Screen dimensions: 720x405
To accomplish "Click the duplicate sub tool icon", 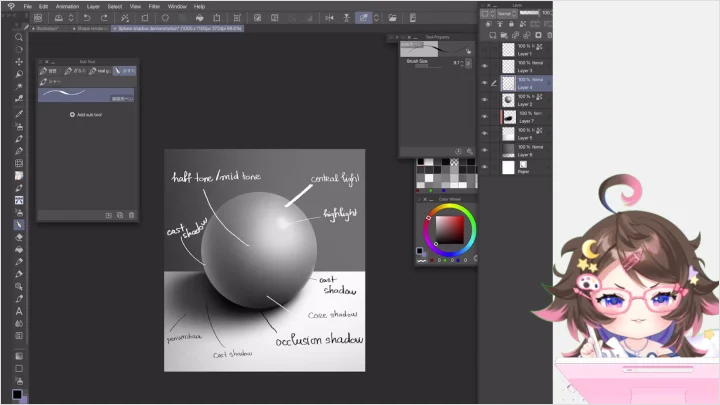I will 120,215.
